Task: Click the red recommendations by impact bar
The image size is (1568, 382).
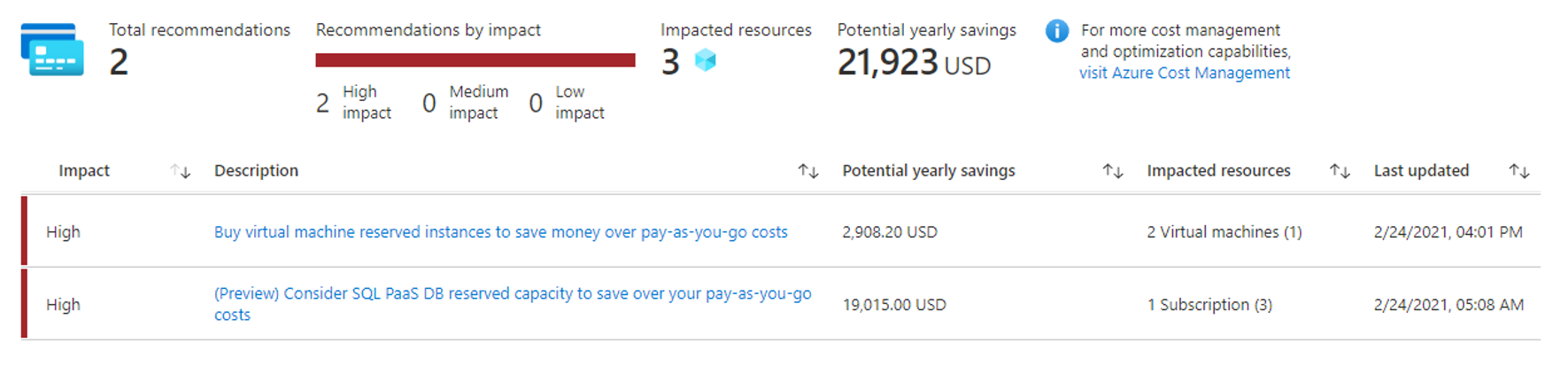Action: (475, 60)
